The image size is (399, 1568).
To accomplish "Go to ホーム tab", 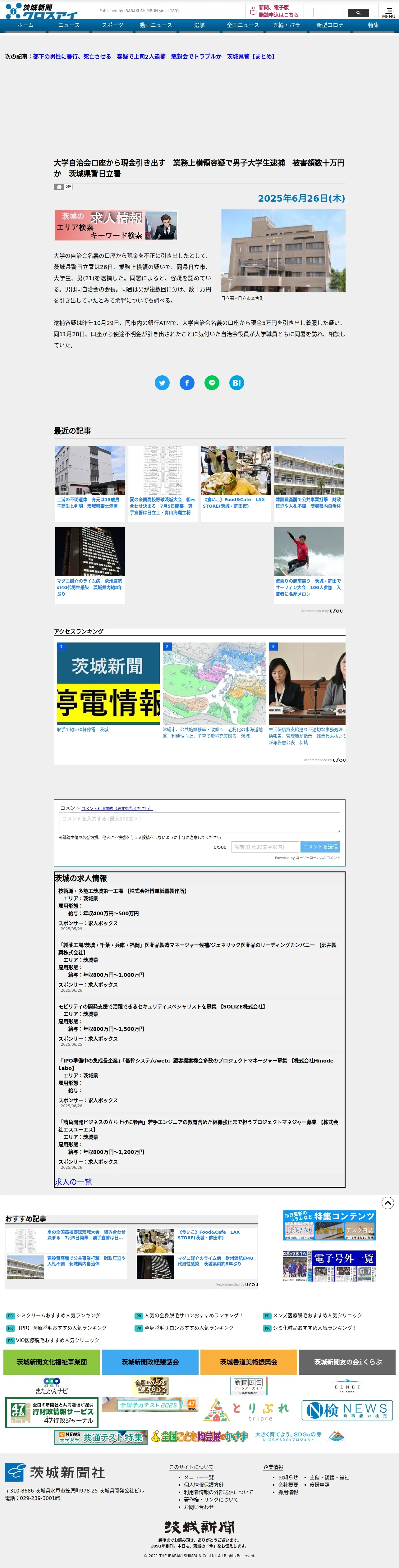I will pos(25,25).
